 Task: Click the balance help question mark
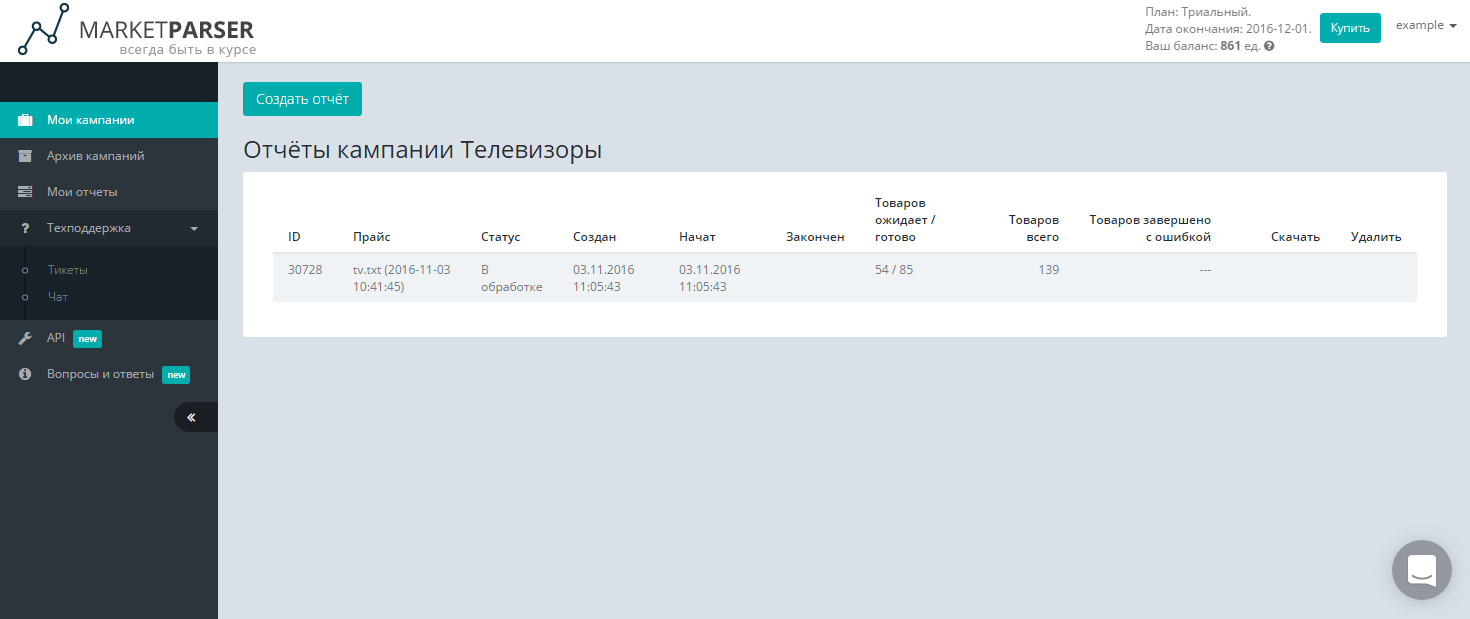pyautogui.click(x=1267, y=45)
